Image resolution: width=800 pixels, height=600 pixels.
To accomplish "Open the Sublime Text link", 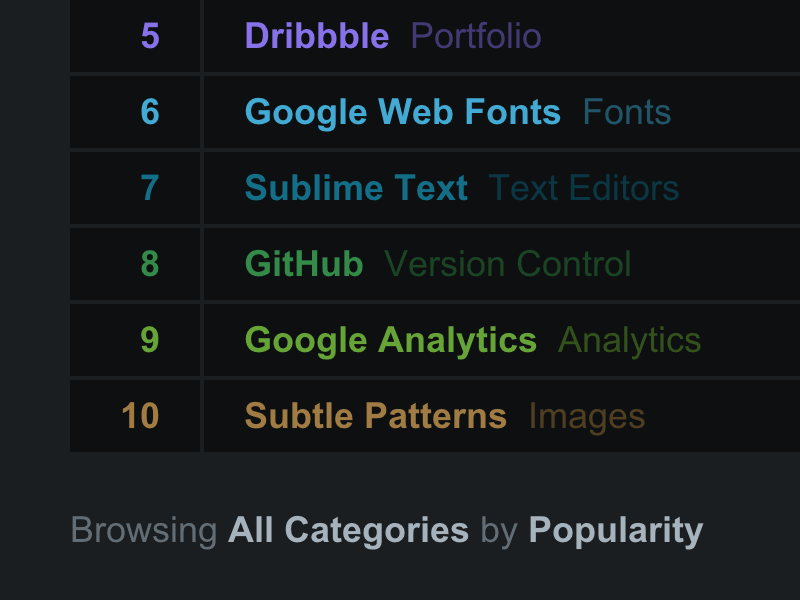I will (356, 188).
